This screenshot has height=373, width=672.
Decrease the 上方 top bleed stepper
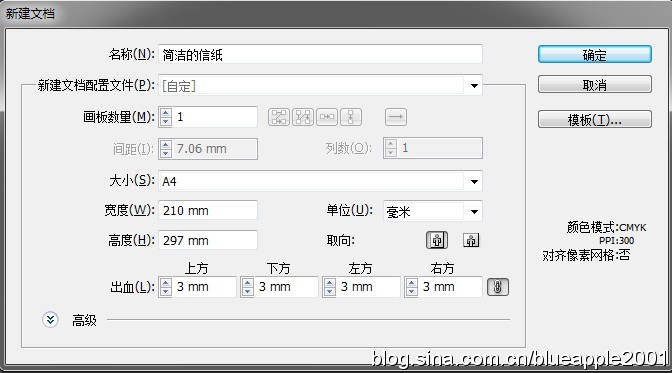pos(165,292)
